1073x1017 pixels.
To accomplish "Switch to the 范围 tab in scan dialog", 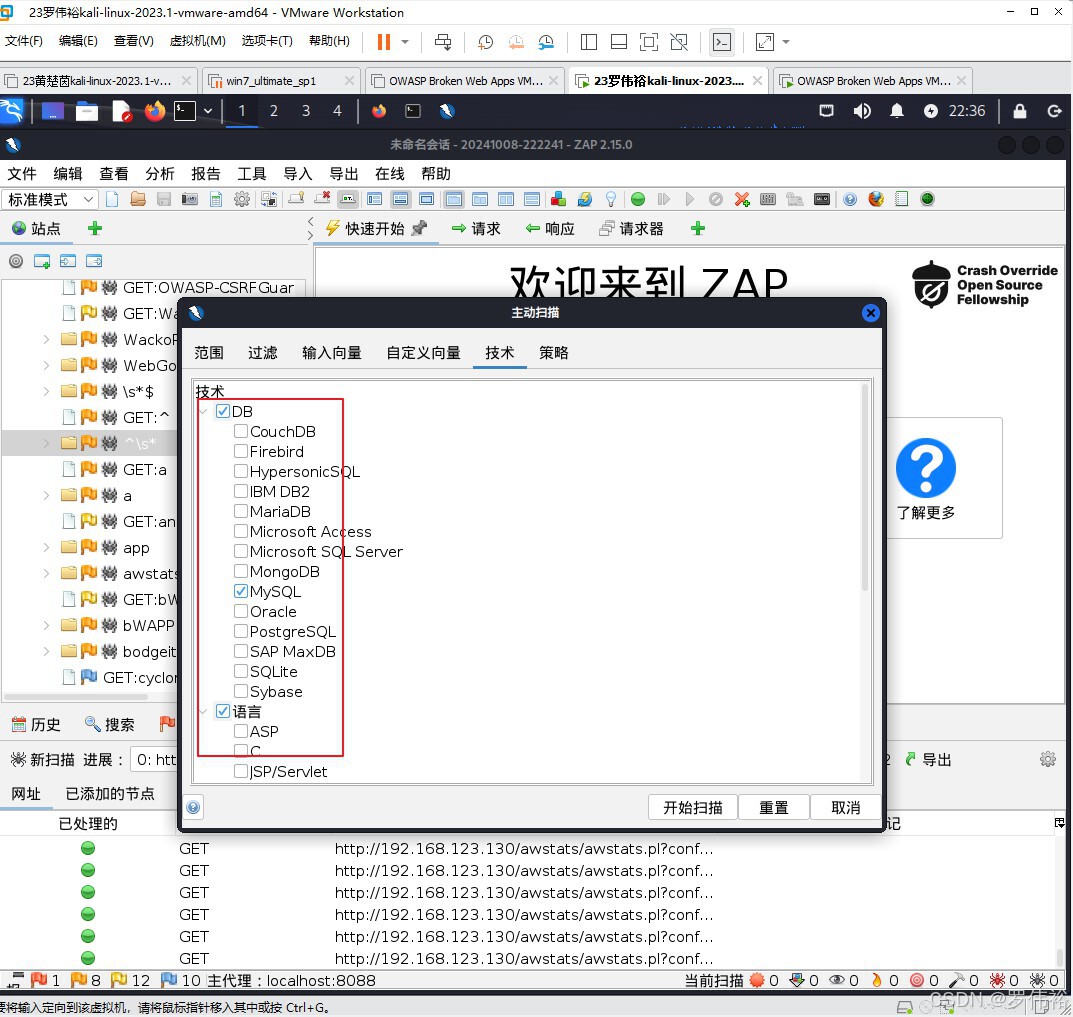I will click(x=209, y=353).
